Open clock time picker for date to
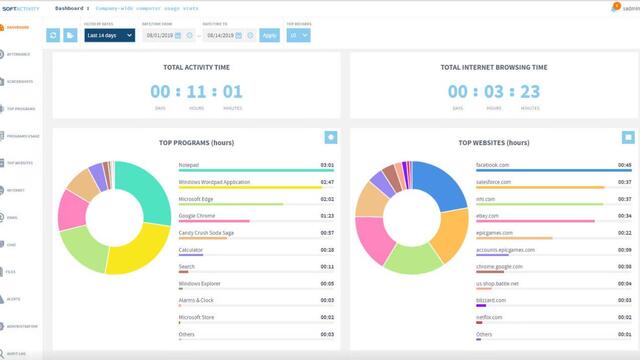The height and width of the screenshot is (360, 640). [250, 36]
